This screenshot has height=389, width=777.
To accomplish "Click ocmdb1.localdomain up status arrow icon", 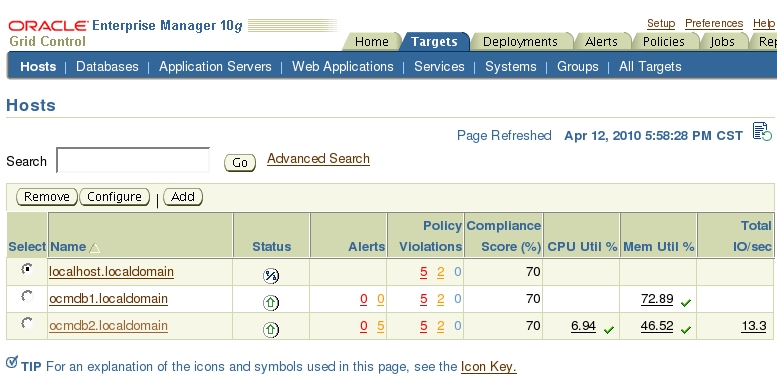I will (x=271, y=302).
